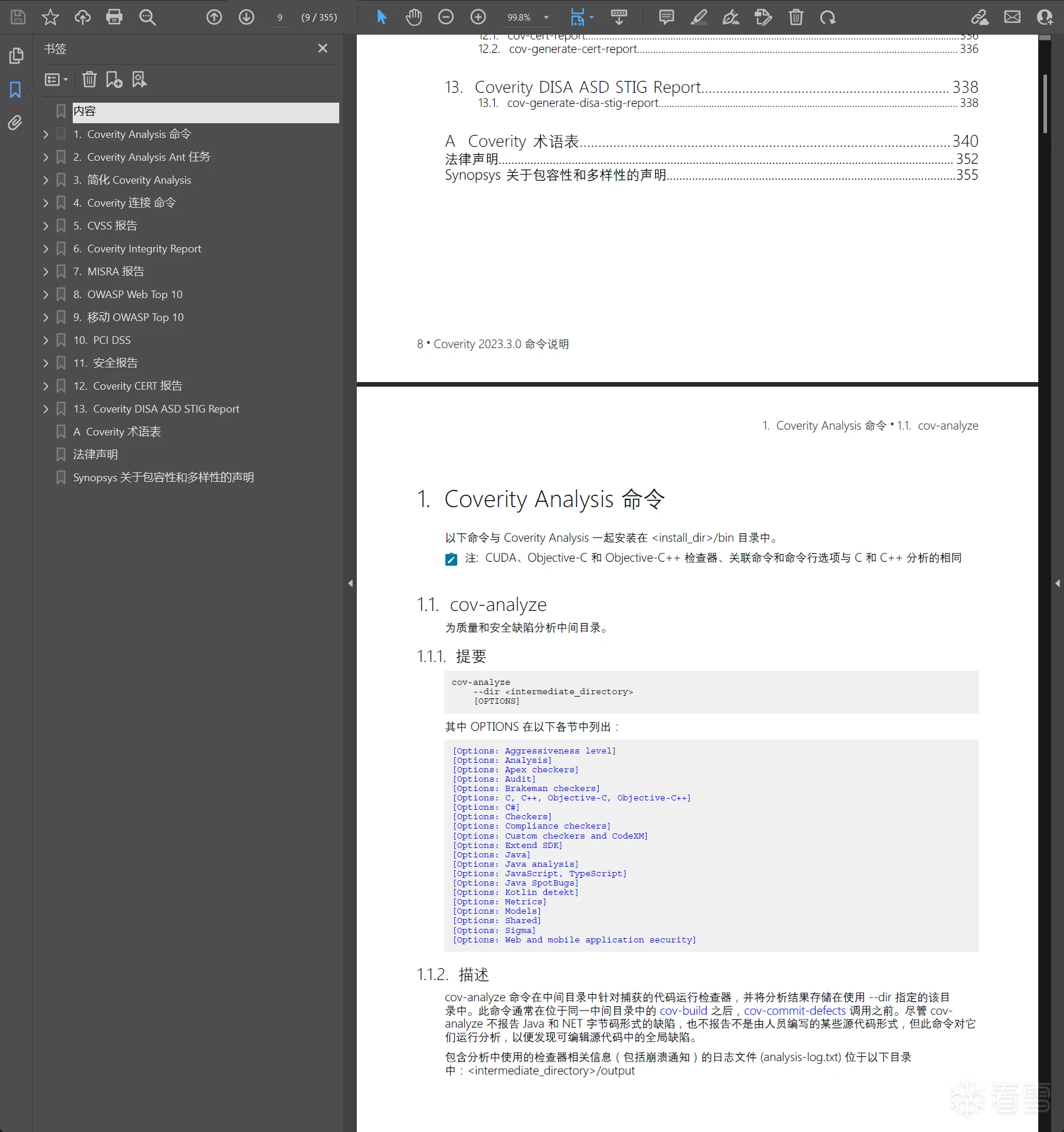Add a new bookmark

tap(114, 79)
